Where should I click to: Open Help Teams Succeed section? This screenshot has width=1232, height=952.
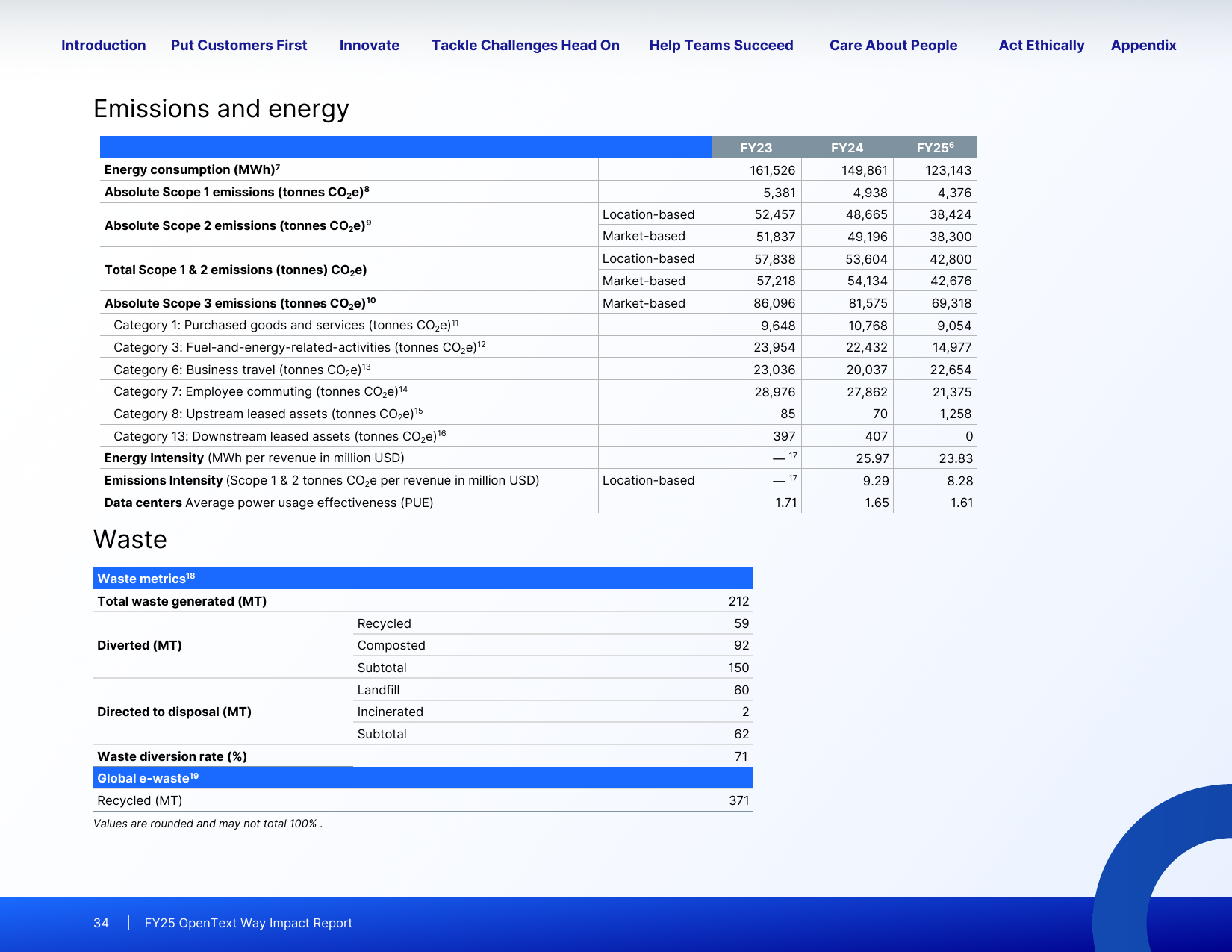point(721,45)
